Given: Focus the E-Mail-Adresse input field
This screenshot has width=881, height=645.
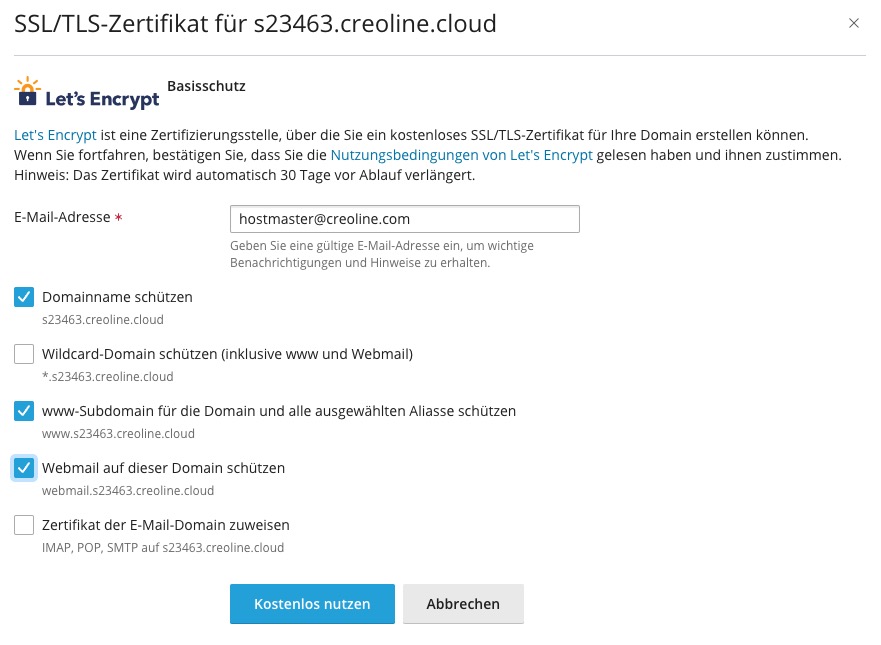Looking at the screenshot, I should pos(405,219).
